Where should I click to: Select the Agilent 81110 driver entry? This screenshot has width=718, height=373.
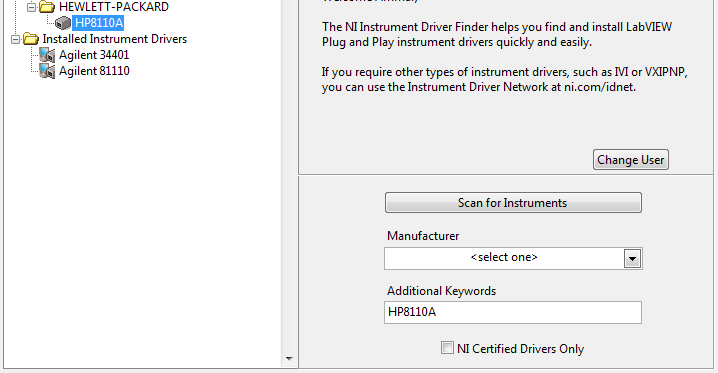(x=94, y=71)
